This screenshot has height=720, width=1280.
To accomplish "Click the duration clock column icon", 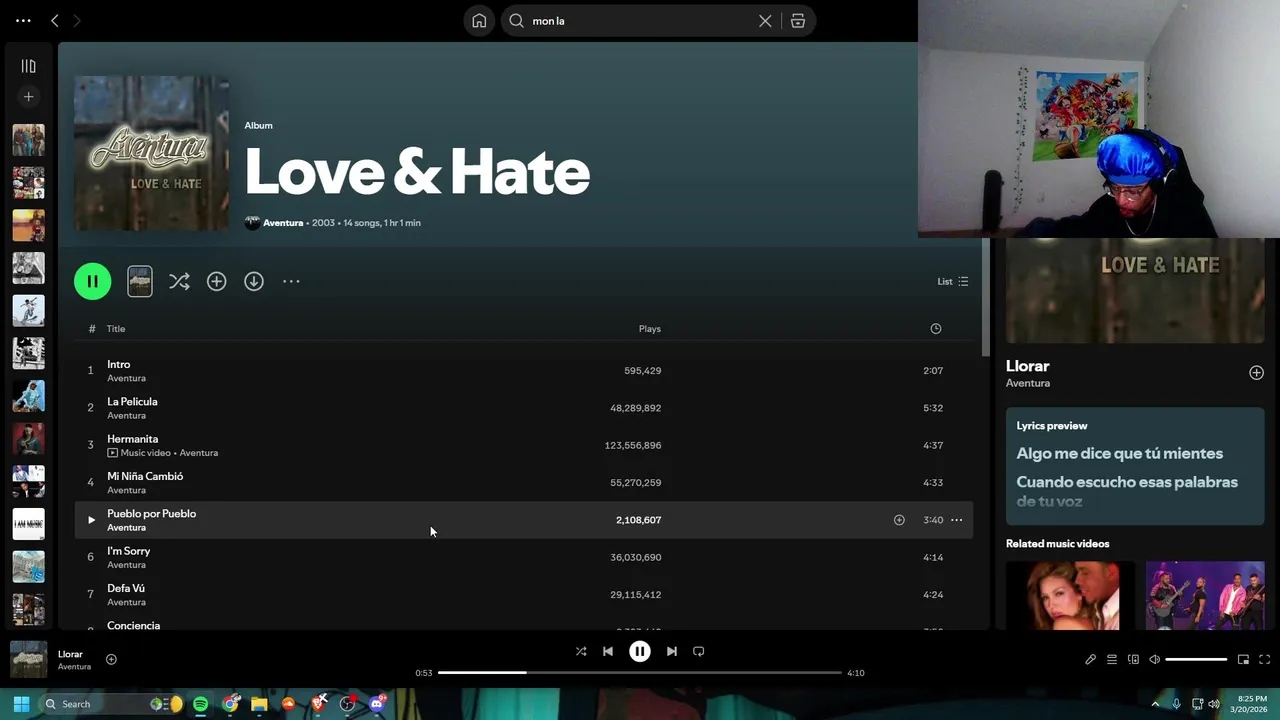I will [x=936, y=329].
